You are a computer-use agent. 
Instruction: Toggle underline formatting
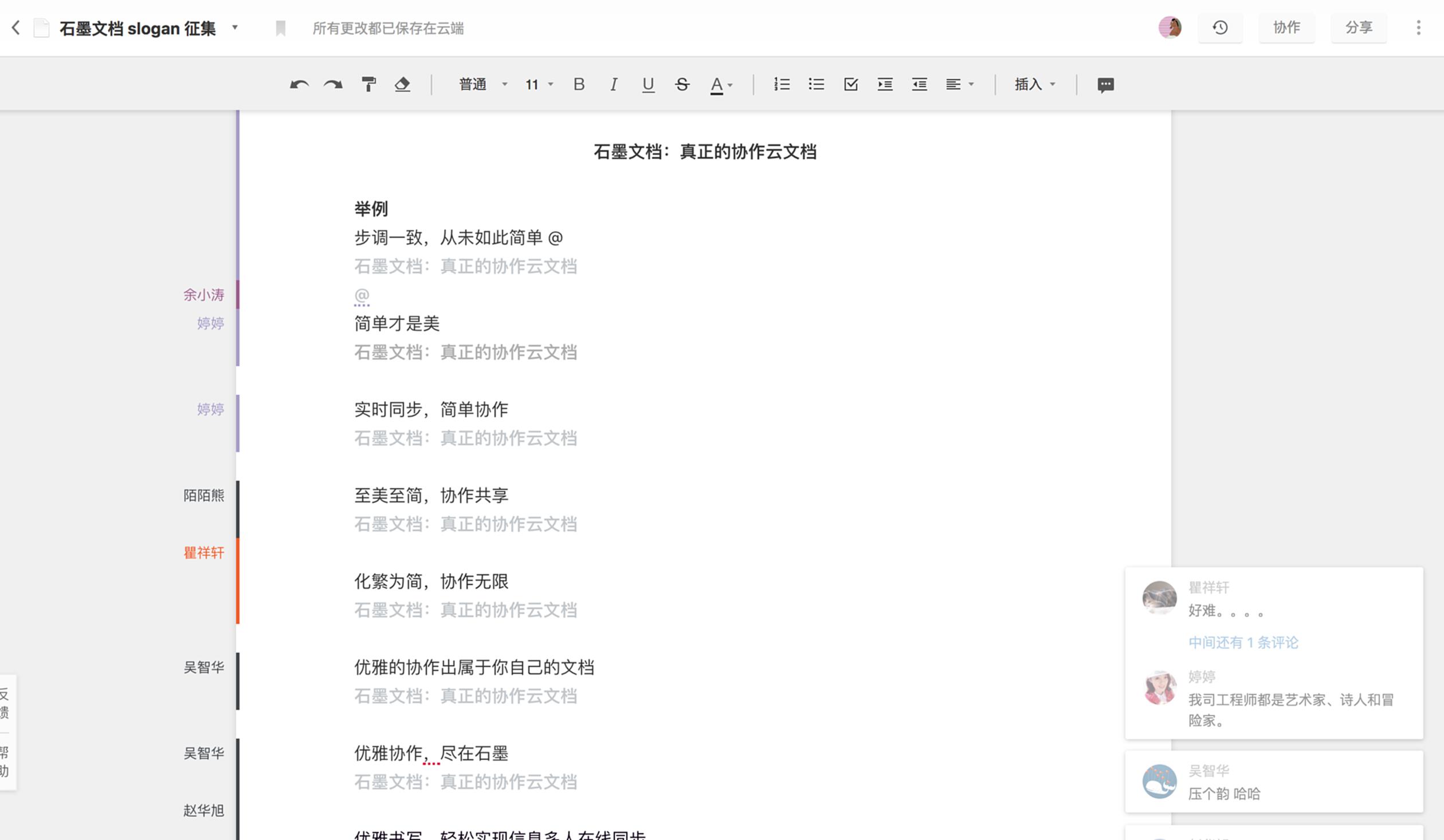click(648, 85)
